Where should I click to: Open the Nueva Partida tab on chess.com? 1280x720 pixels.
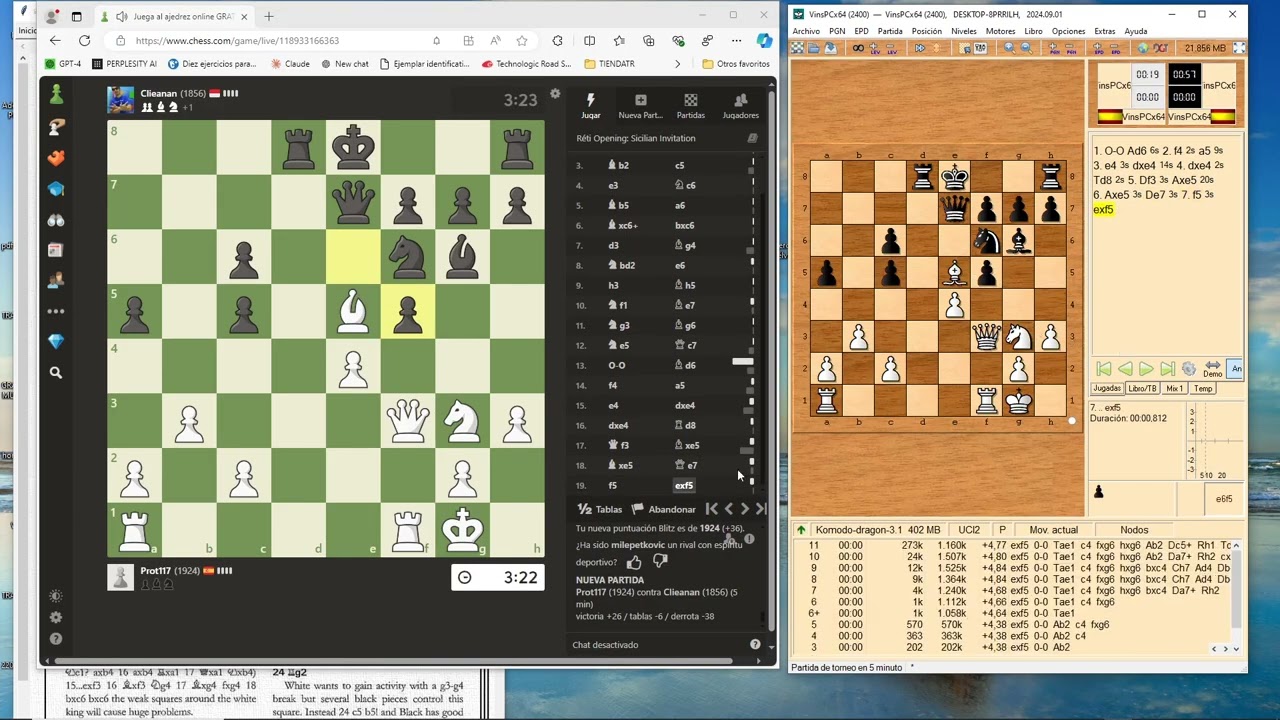point(641,106)
